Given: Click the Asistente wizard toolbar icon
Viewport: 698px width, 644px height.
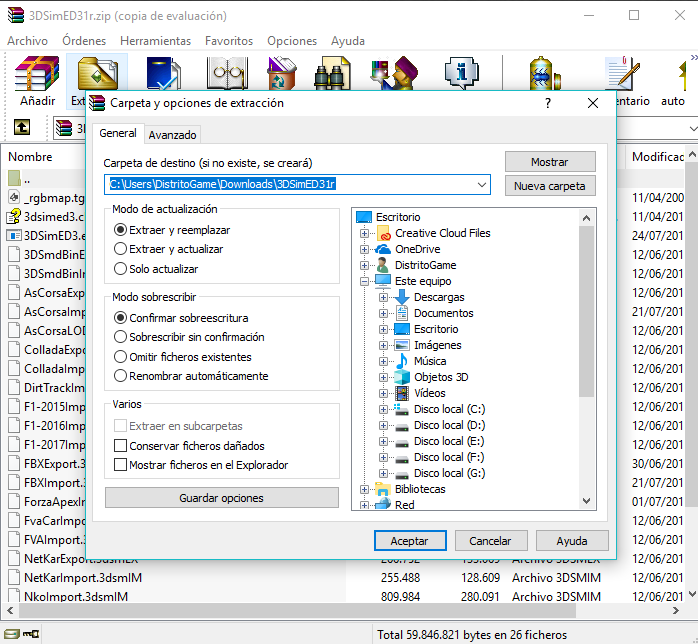Looking at the screenshot, I should pos(394,73).
